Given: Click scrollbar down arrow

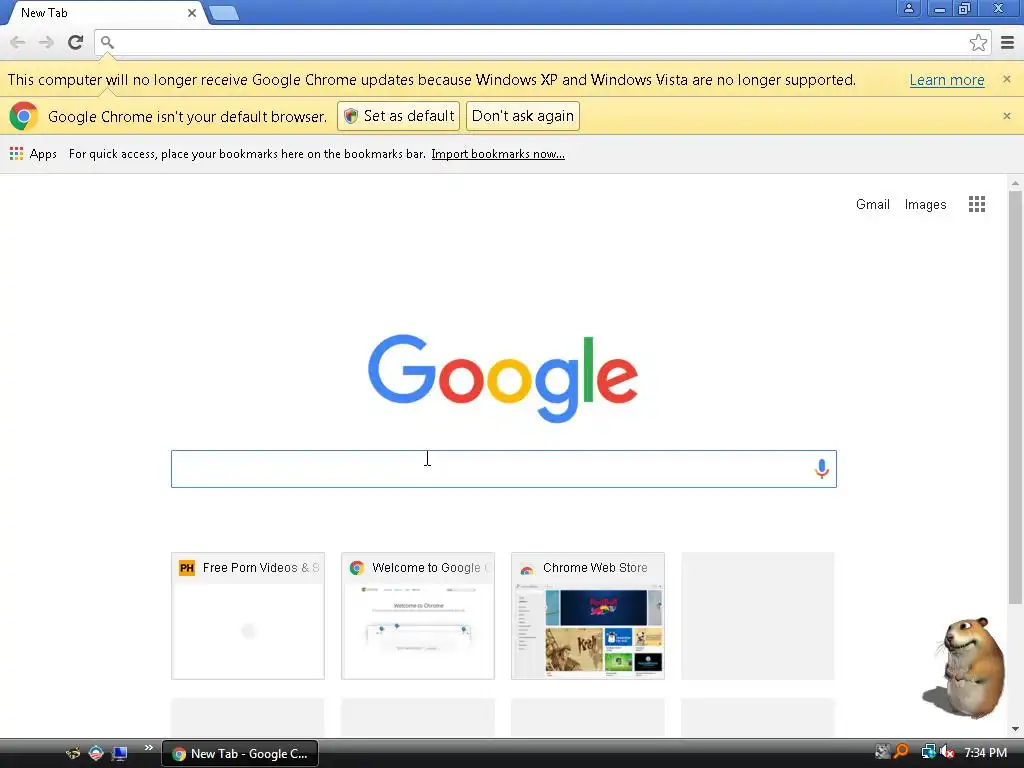Looking at the screenshot, I should tap(1014, 729).
